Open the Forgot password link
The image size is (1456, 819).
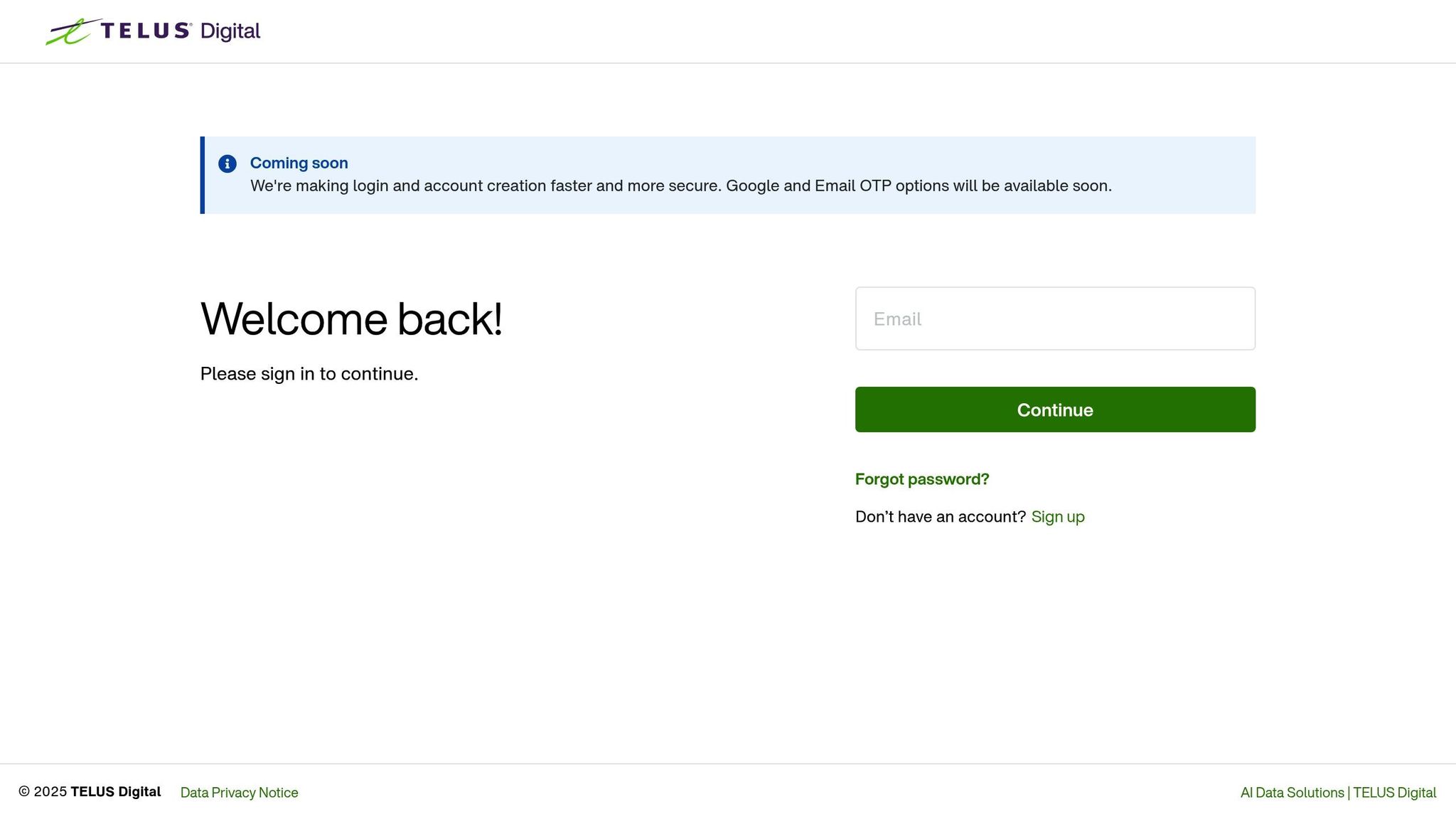click(x=922, y=479)
